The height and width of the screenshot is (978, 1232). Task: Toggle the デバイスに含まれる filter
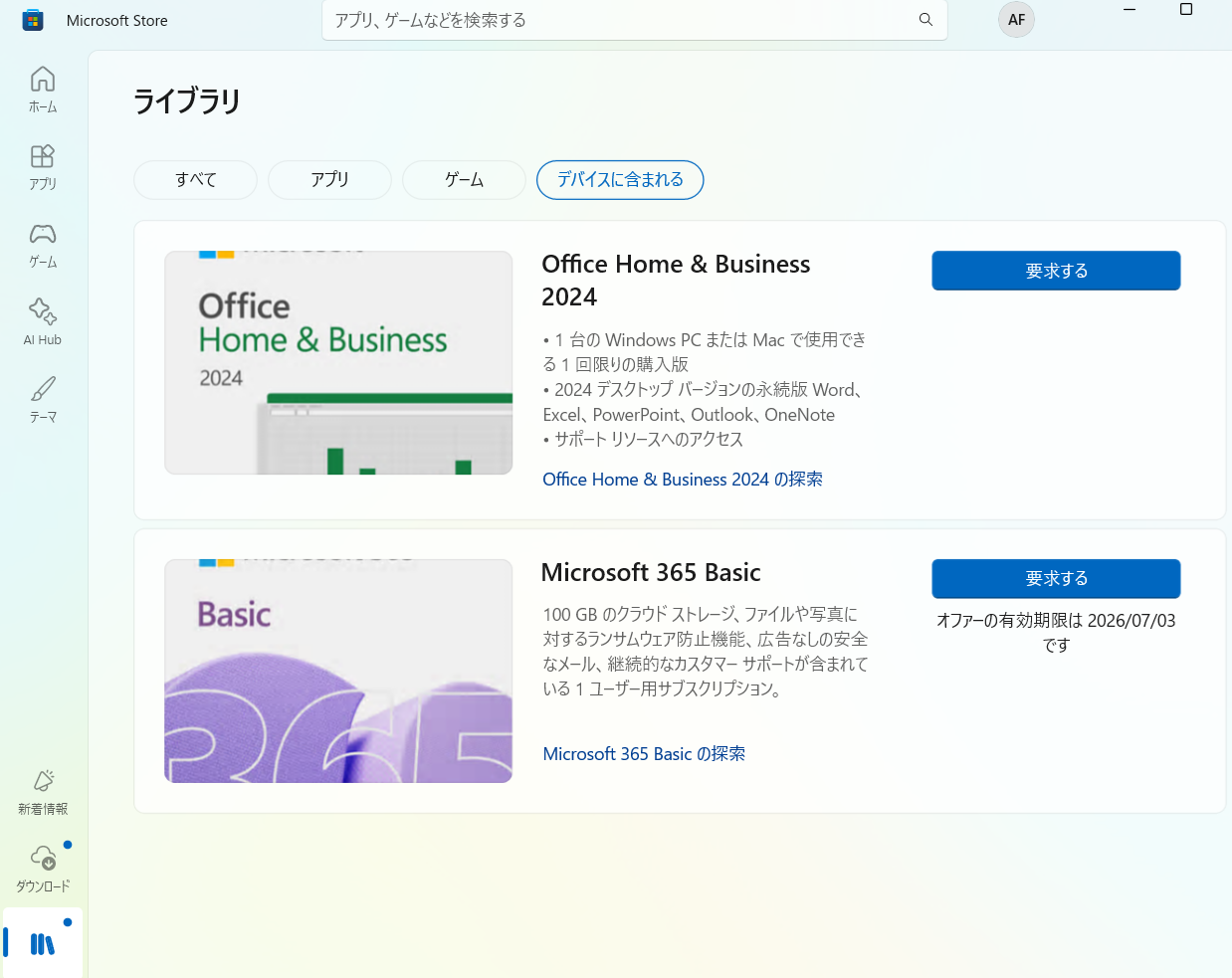(x=619, y=180)
